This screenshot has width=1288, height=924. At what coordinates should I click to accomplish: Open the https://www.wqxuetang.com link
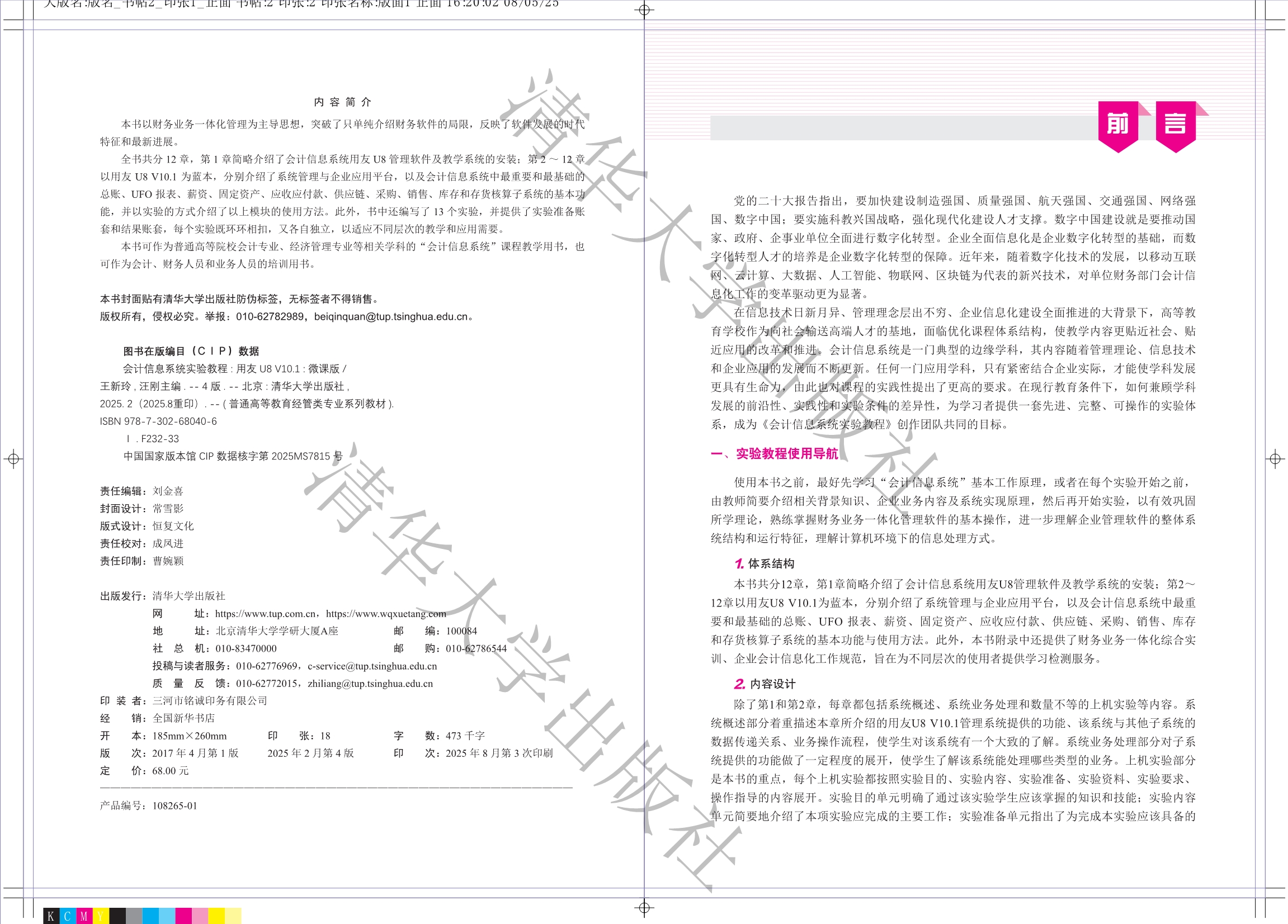point(385,614)
